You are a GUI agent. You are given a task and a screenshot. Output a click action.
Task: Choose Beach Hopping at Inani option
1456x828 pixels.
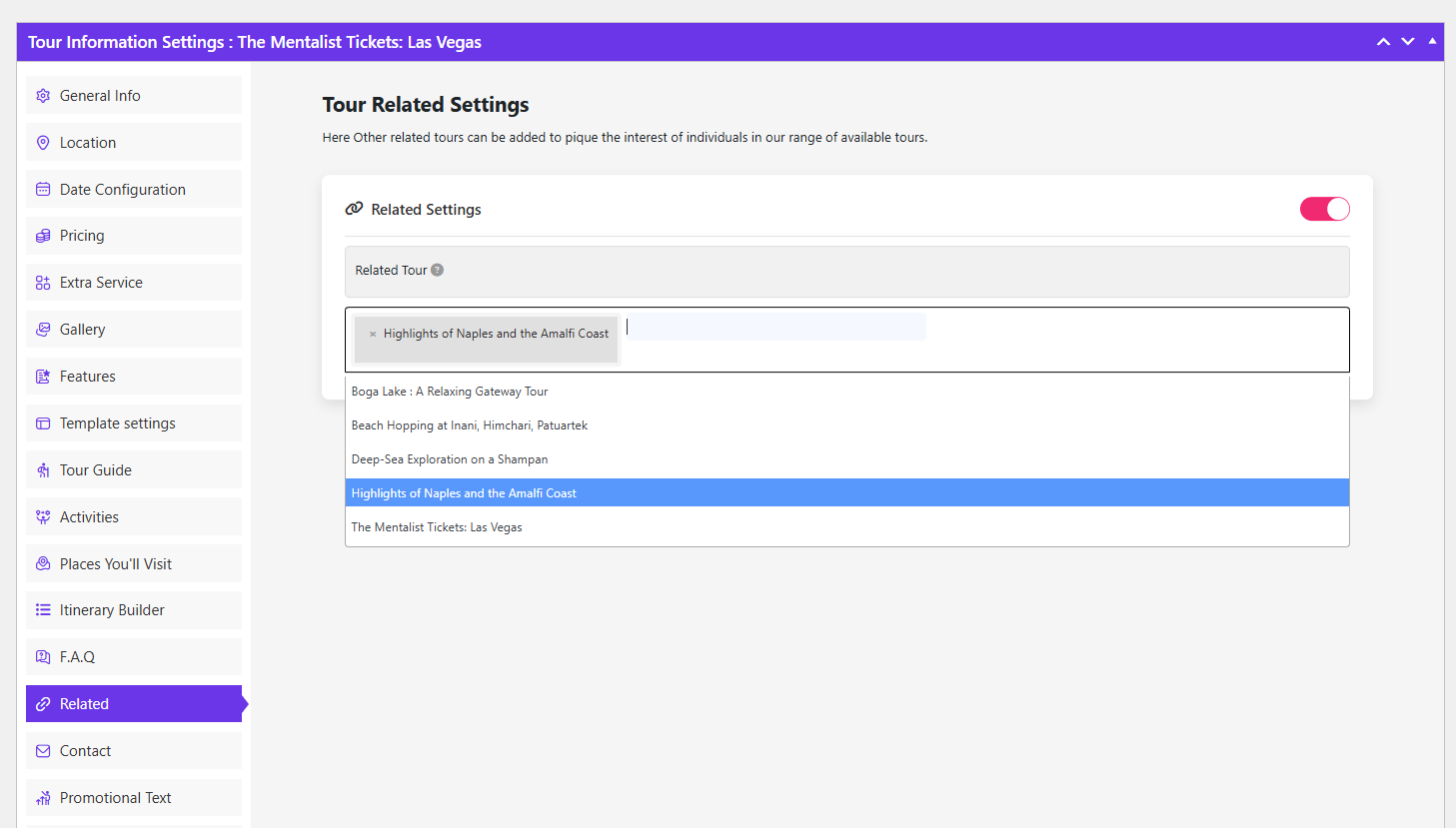469,425
